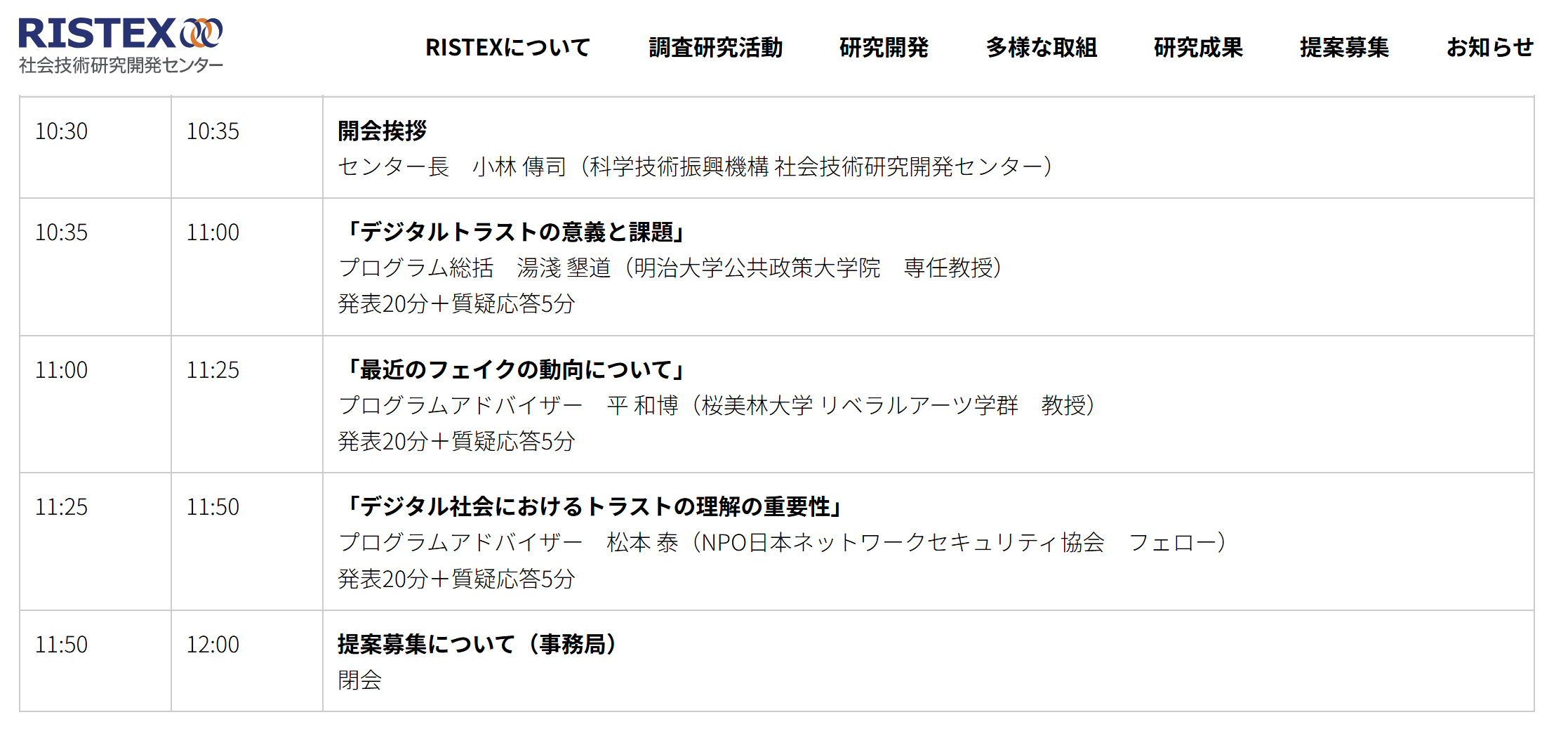Click the 「最近のフェイクの動向について」 heading
The height and width of the screenshot is (743, 1568).
click(x=512, y=369)
